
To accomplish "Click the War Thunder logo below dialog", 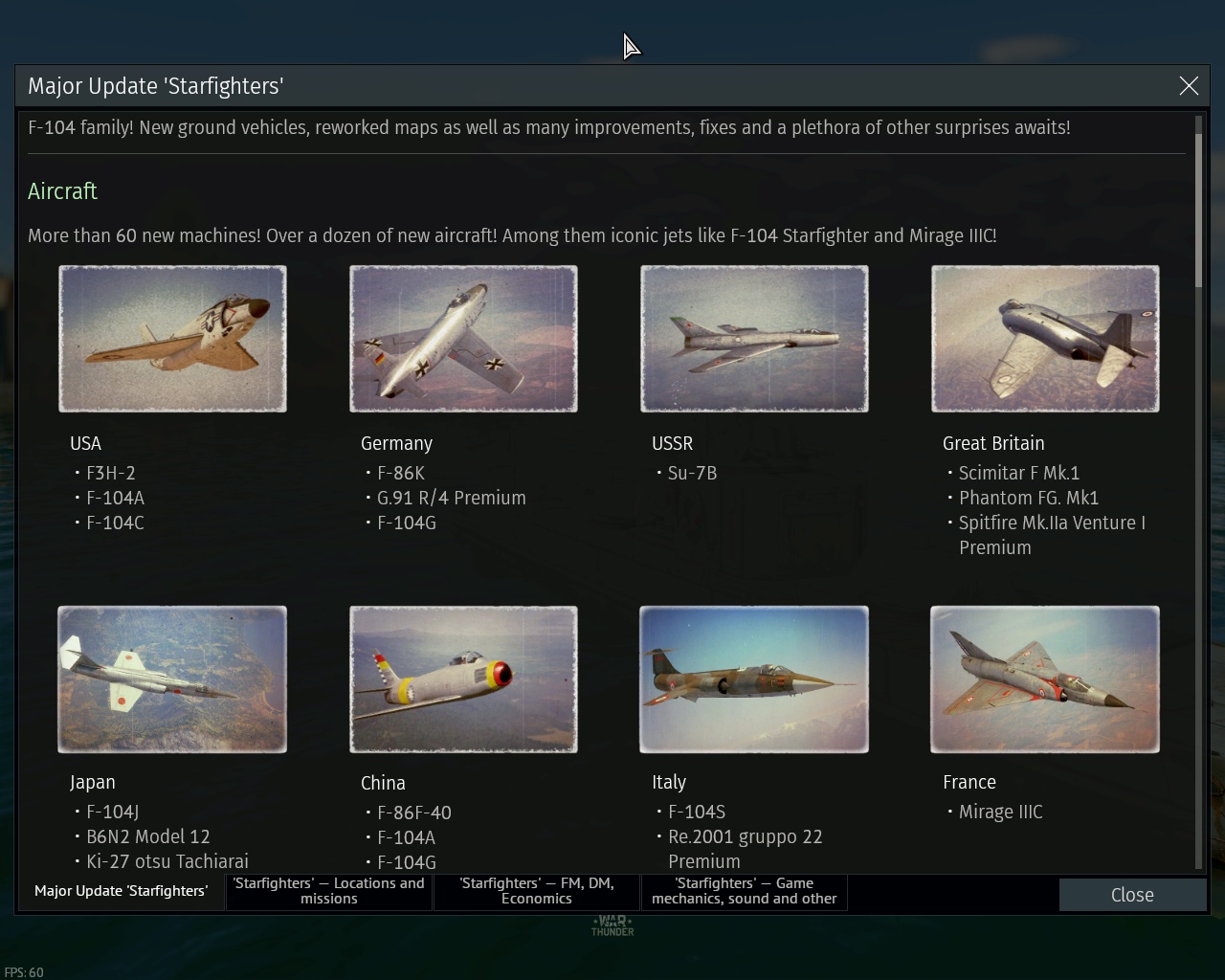I will (612, 925).
